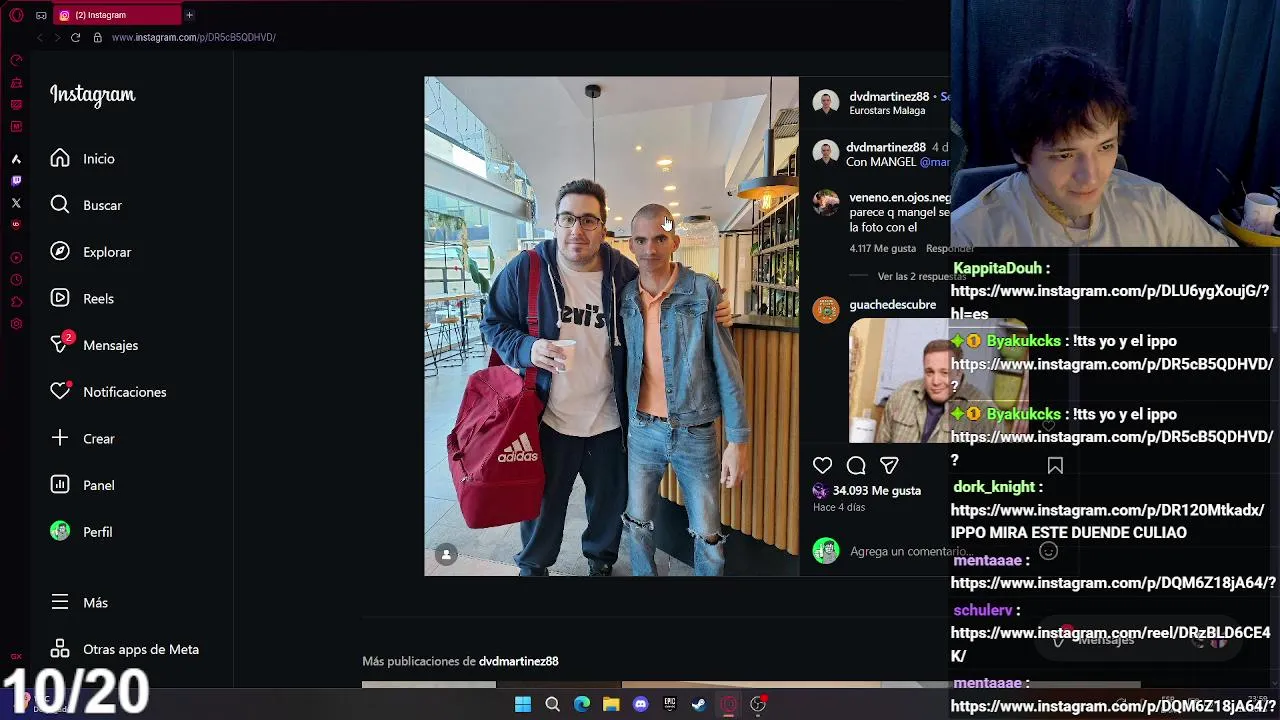The image size is (1280, 720).
Task: Like the post with heart icon
Action: (x=822, y=465)
